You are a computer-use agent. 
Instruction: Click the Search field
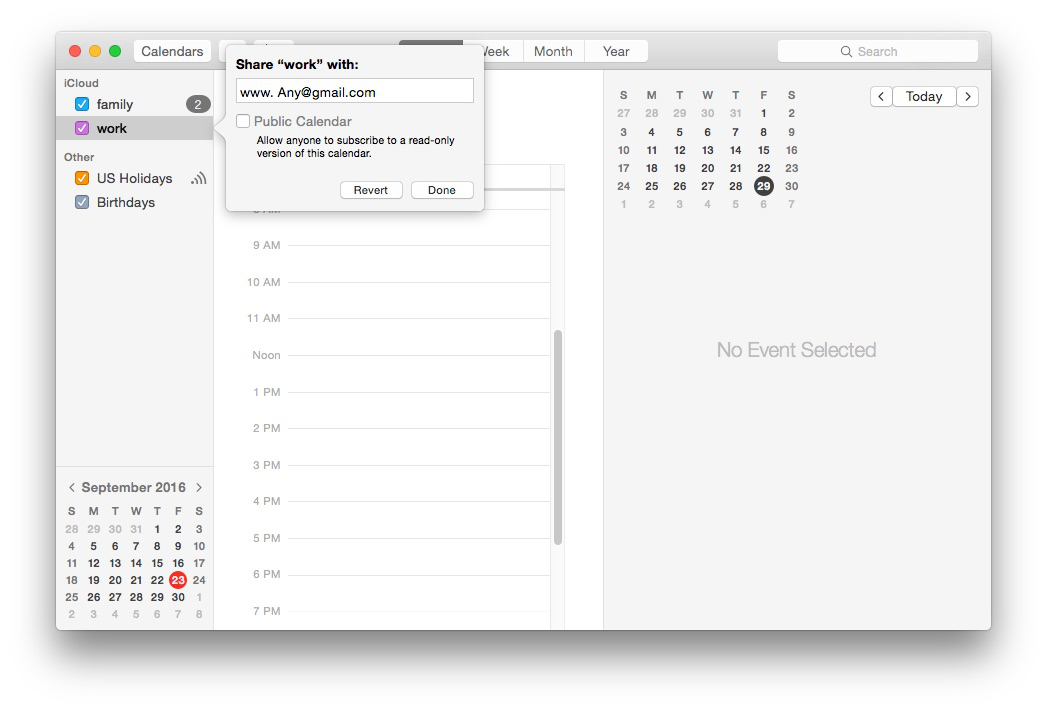pos(877,51)
